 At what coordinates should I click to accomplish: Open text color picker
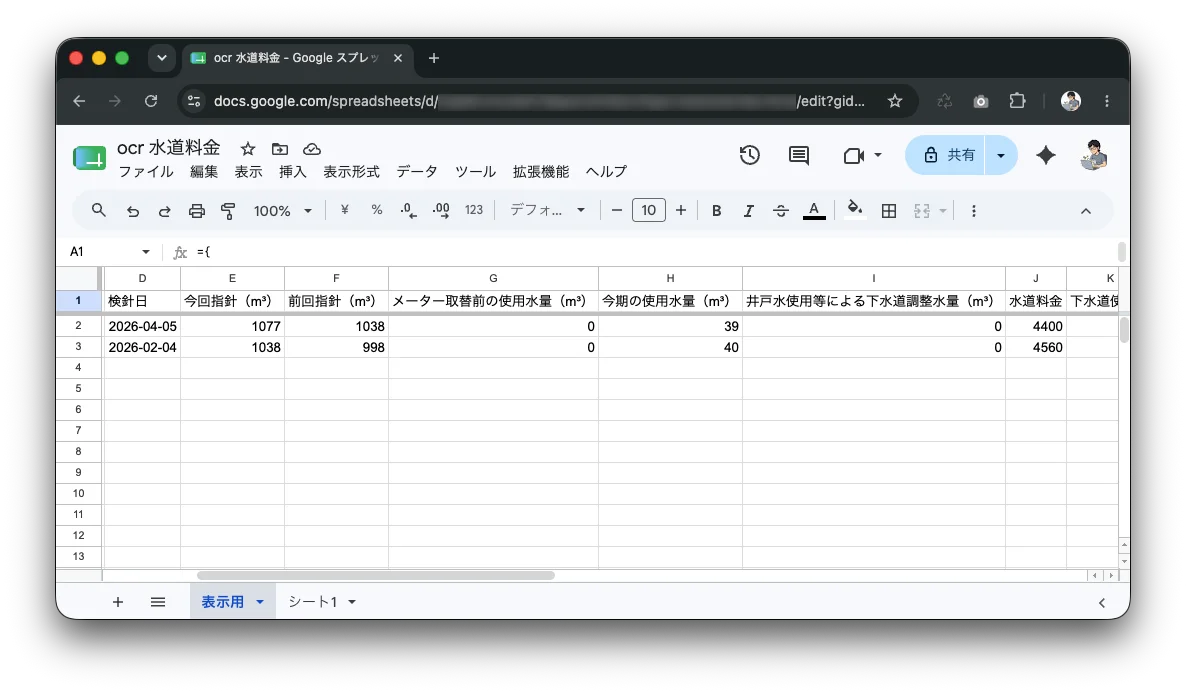[x=814, y=210]
